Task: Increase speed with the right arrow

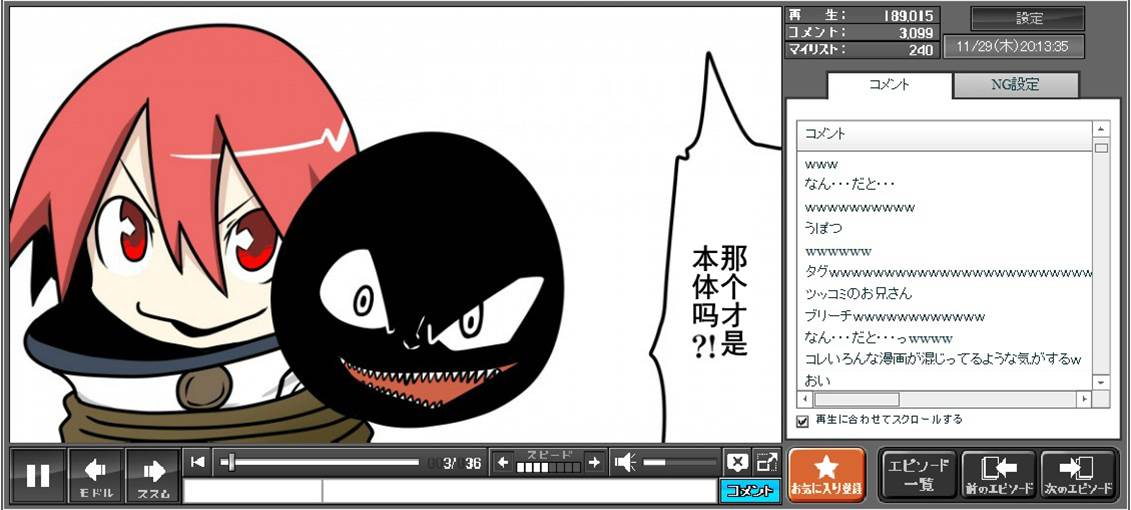Action: click(594, 462)
